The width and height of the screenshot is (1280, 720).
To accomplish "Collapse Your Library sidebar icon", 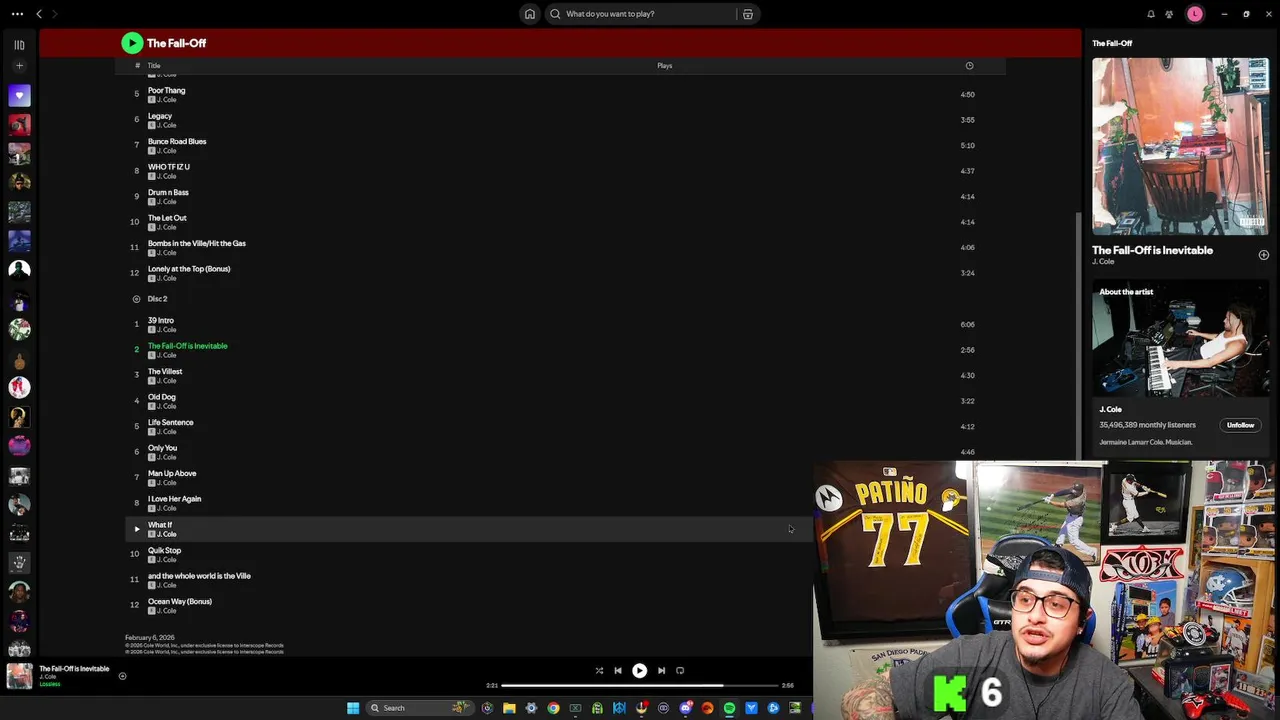I will [19, 44].
